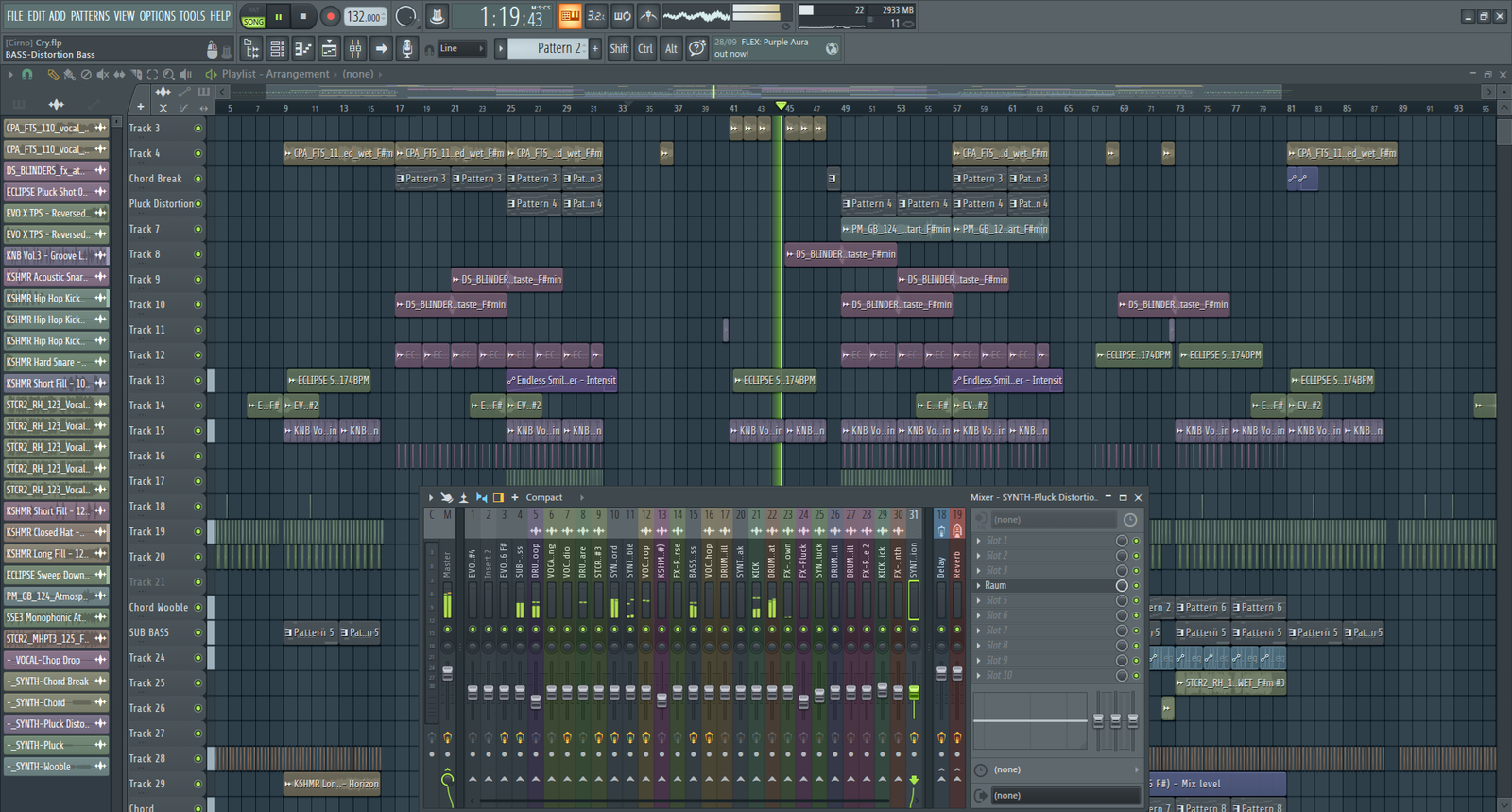The width and height of the screenshot is (1512, 812).
Task: Mute the Master mixer track LED
Action: point(448,629)
